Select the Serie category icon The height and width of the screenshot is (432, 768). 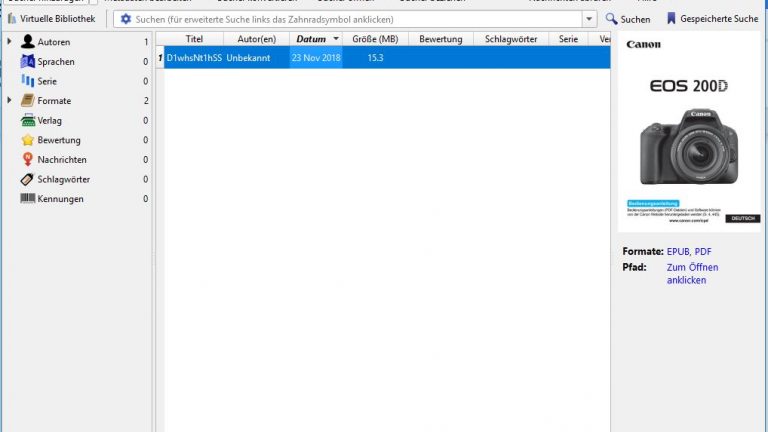click(28, 81)
